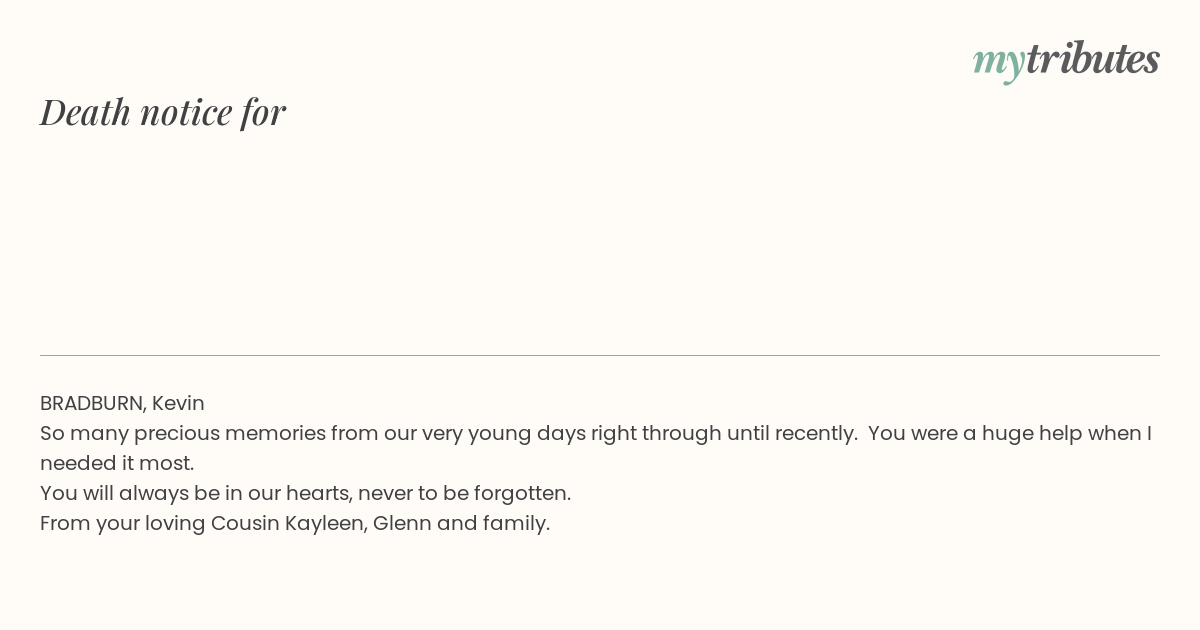
Task: Click the mytributes logo
Action: pyautogui.click(x=1066, y=60)
